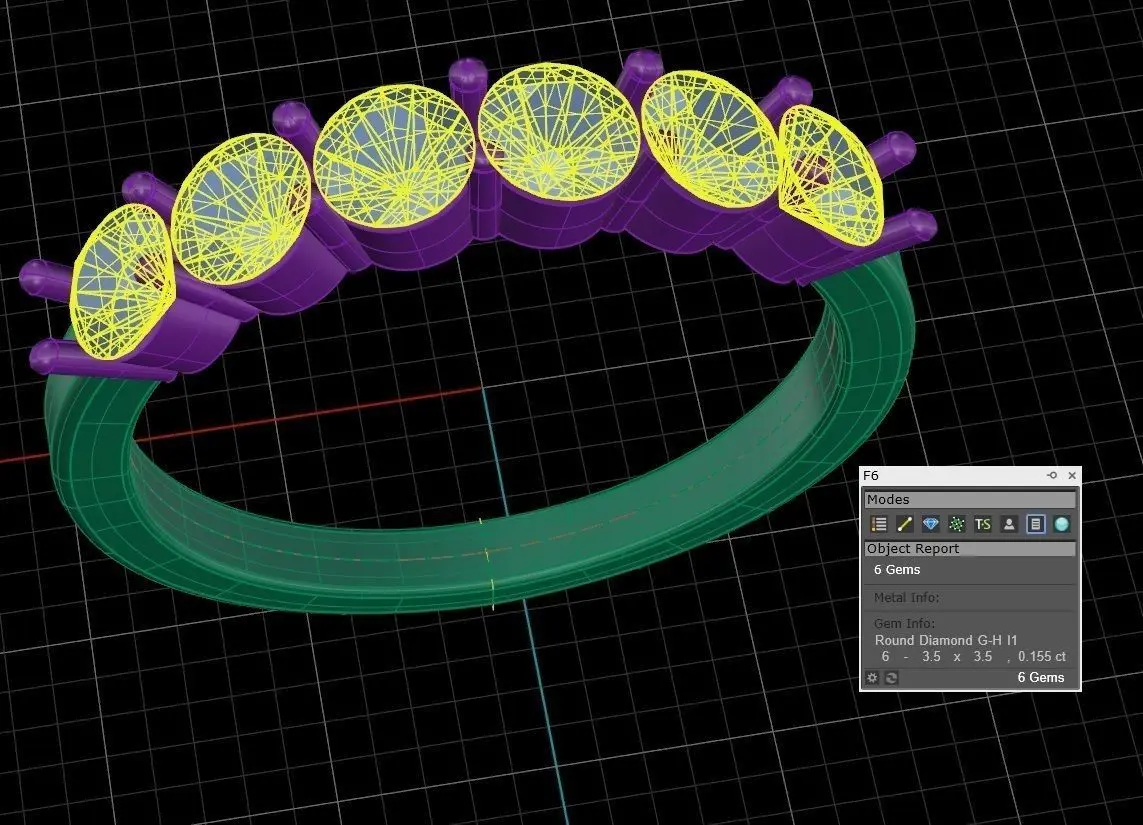1143x825 pixels.
Task: Select 'Round Diamond G-H I1' gem entry
Action: click(x=946, y=640)
